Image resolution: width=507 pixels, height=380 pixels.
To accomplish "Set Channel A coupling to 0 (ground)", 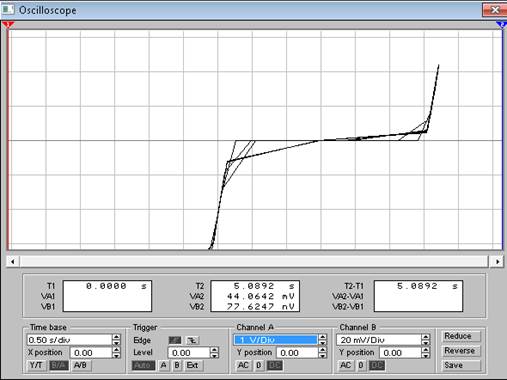I will 259,365.
